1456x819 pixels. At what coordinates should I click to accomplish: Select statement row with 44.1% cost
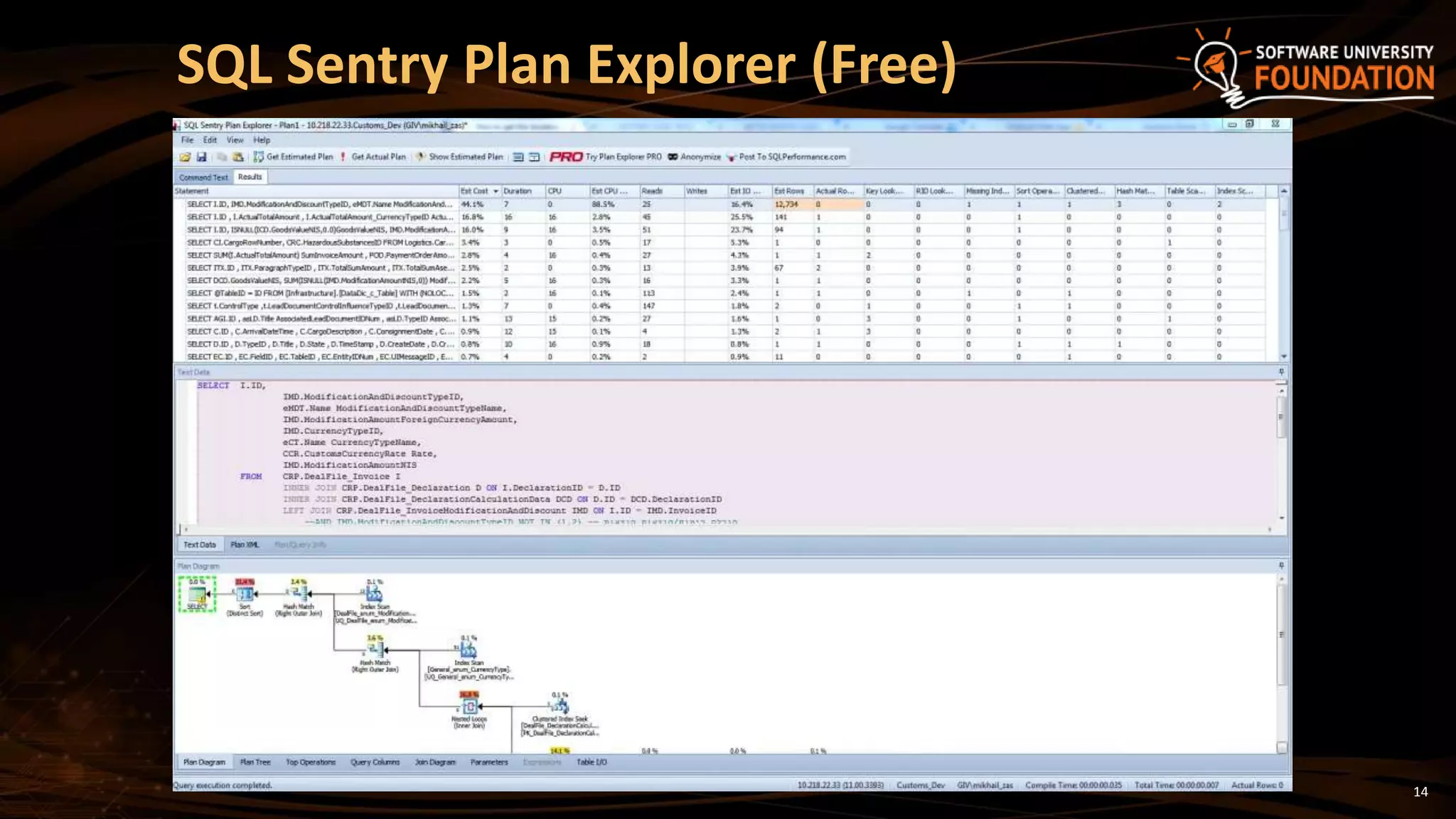click(719, 204)
